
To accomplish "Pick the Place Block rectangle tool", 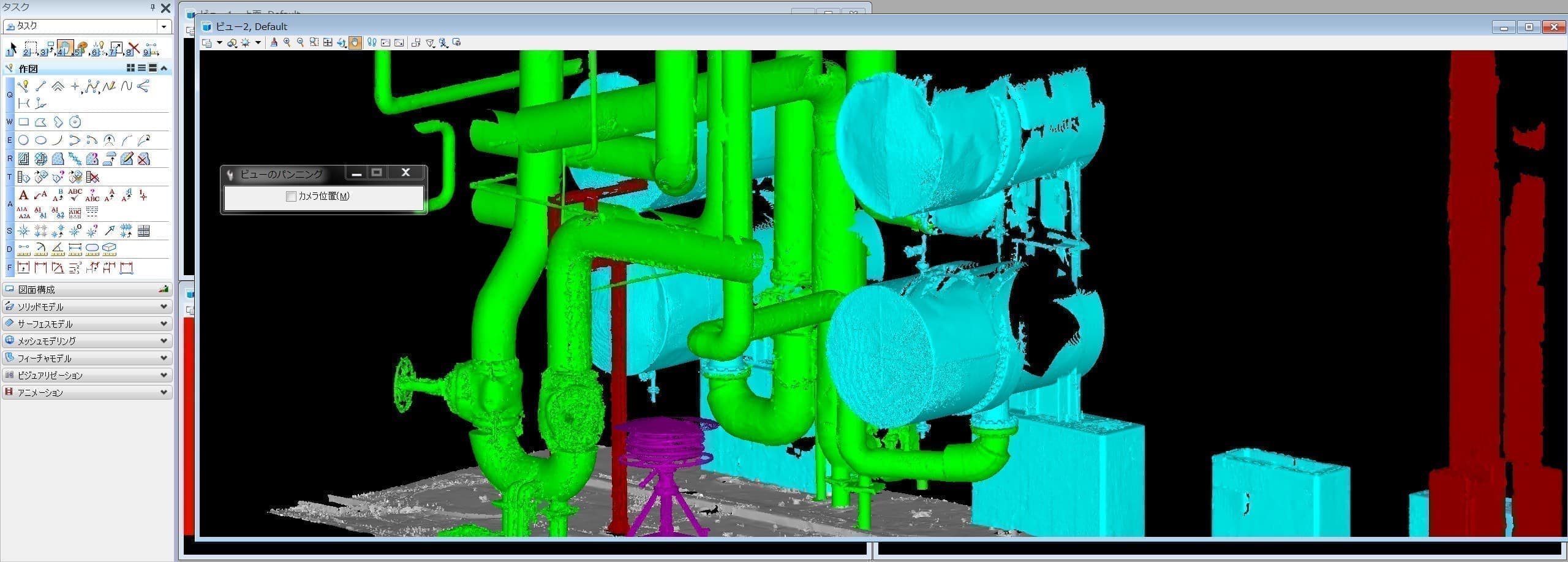I will click(x=23, y=122).
